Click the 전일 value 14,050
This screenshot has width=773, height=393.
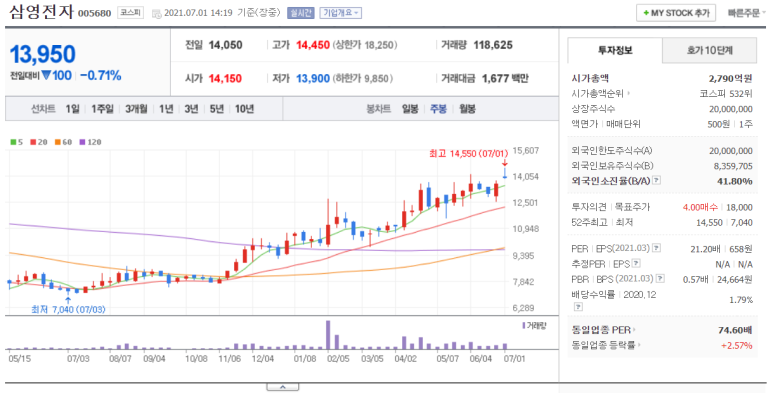point(225,45)
